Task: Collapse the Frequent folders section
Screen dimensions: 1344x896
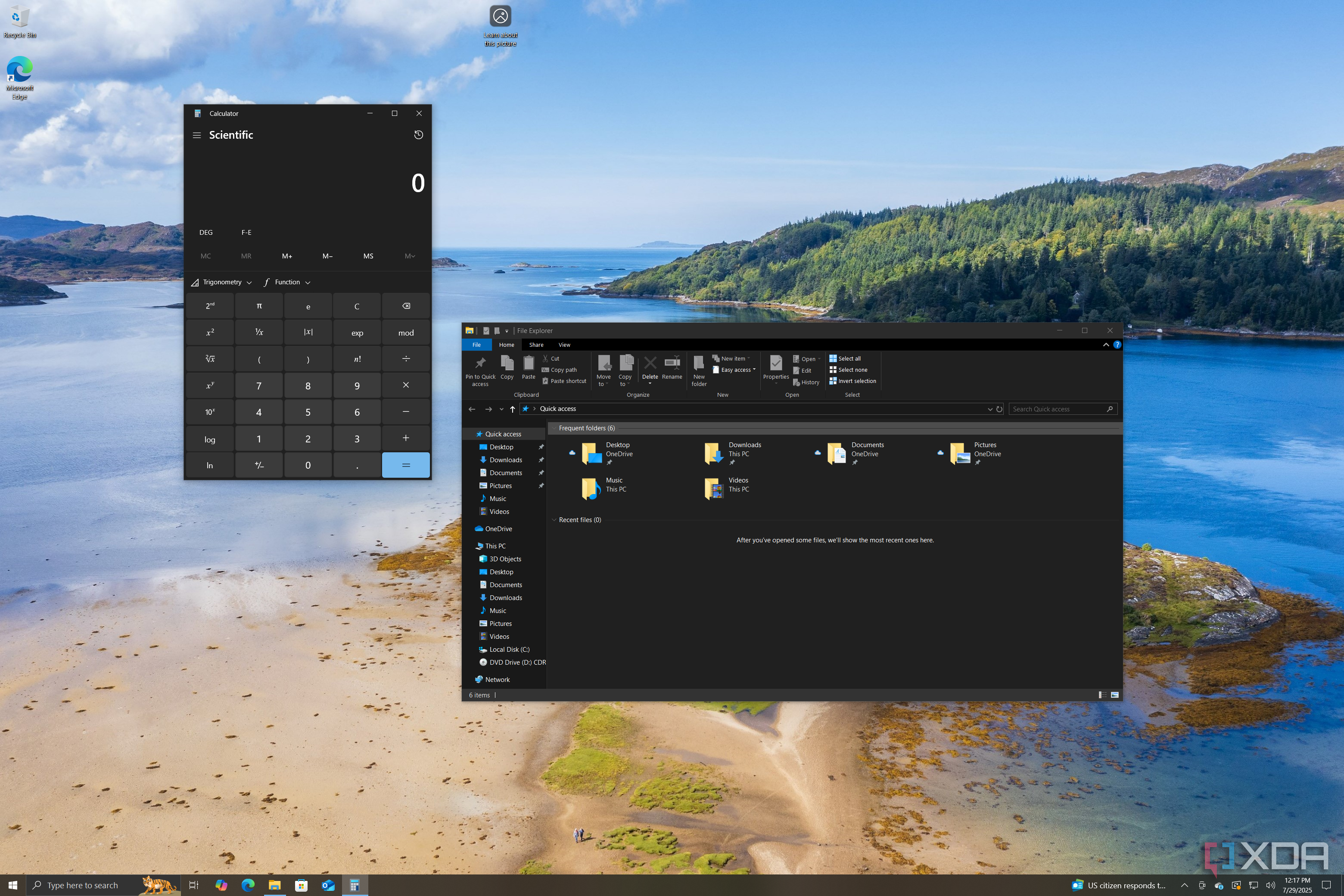Action: 554,428
